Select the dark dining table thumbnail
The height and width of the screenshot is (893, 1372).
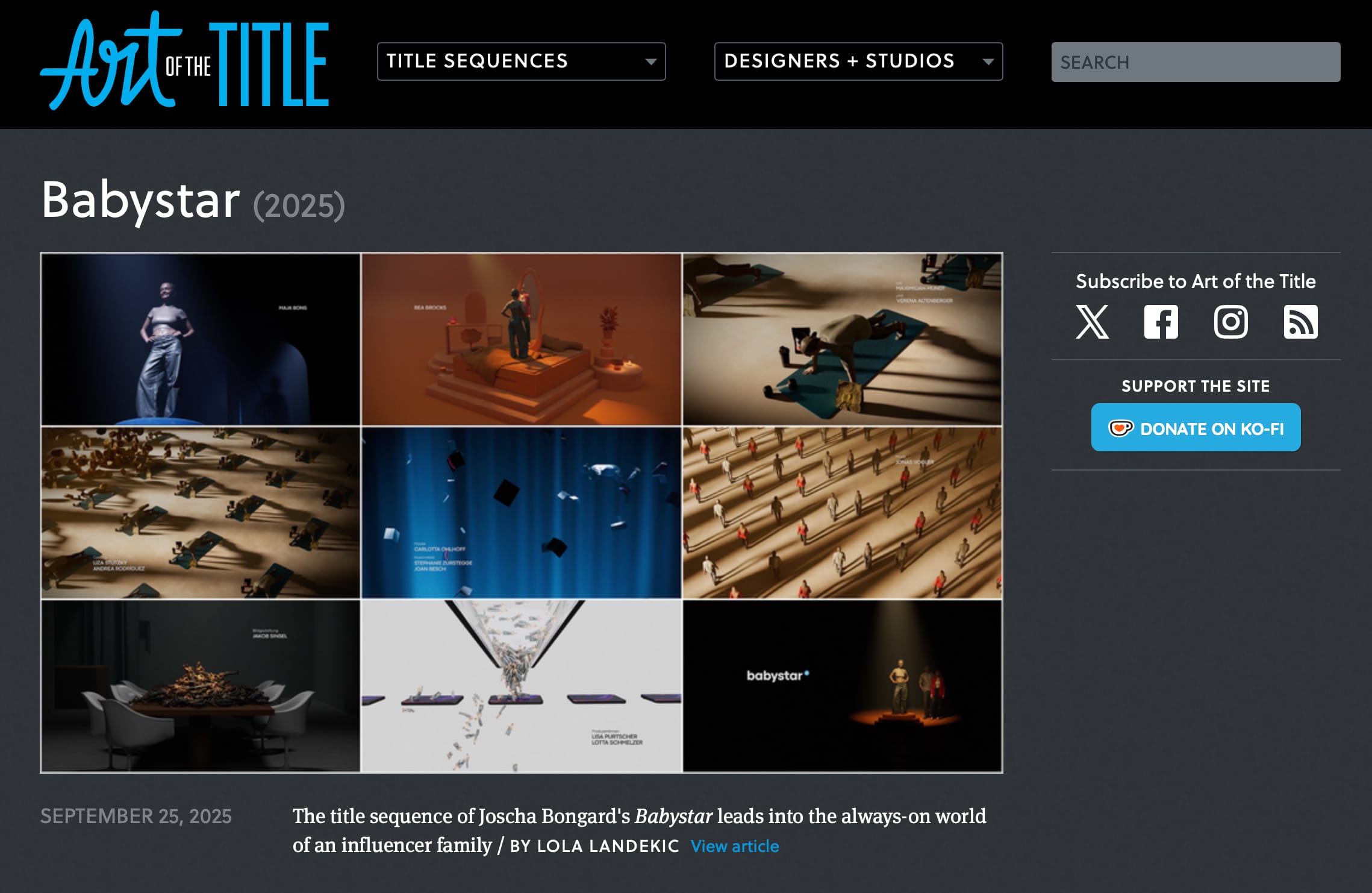(x=201, y=686)
